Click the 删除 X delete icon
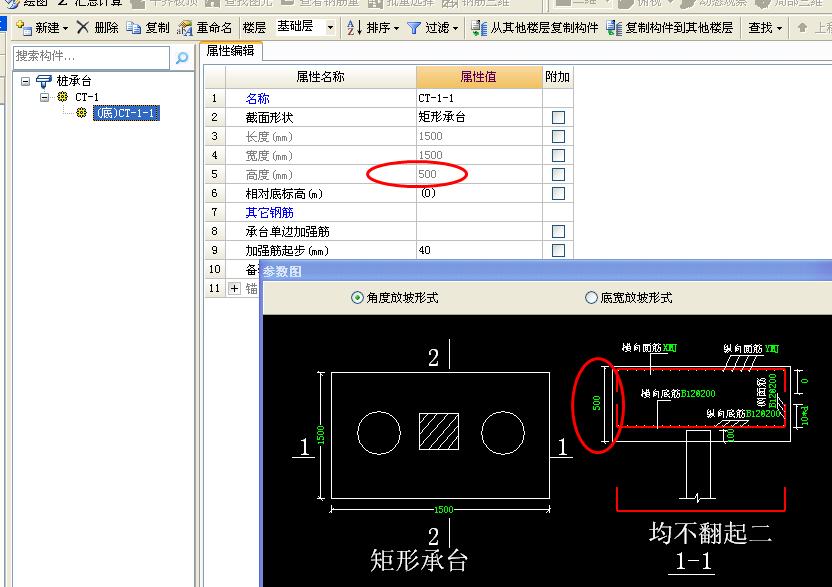Viewport: 832px width, 587px height. pos(83,27)
